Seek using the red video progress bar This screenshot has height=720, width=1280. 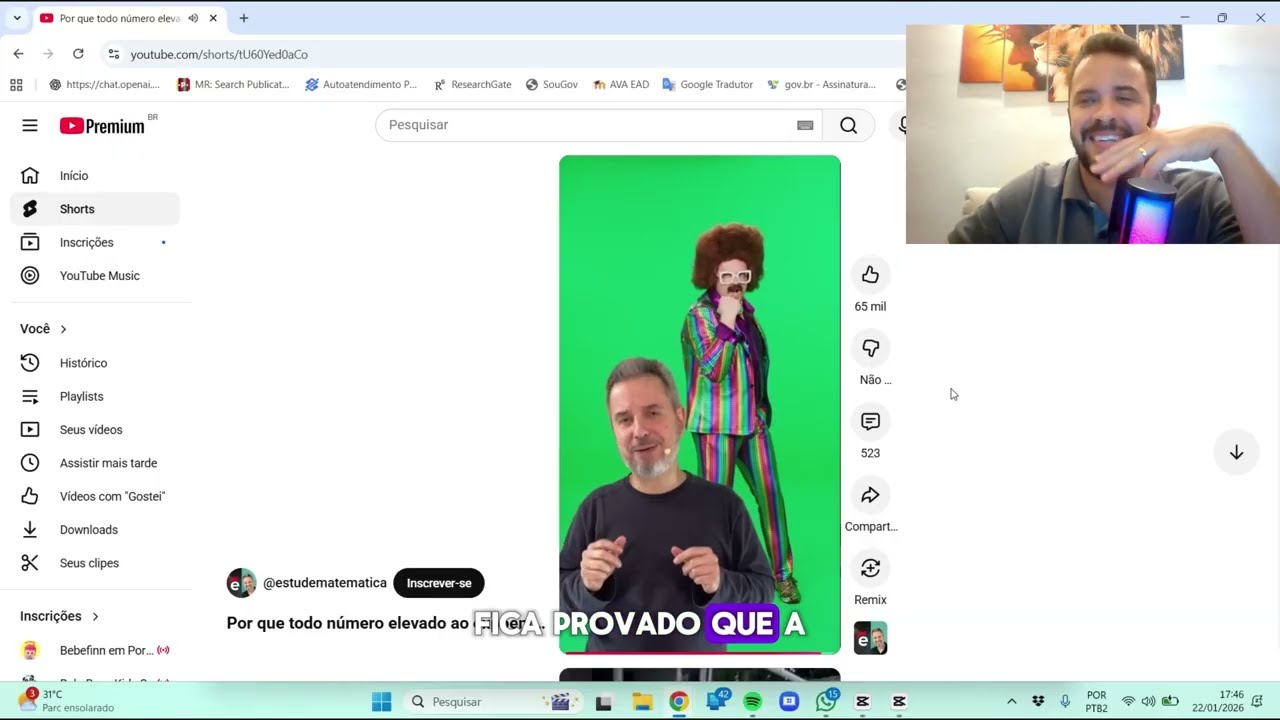[699, 653]
